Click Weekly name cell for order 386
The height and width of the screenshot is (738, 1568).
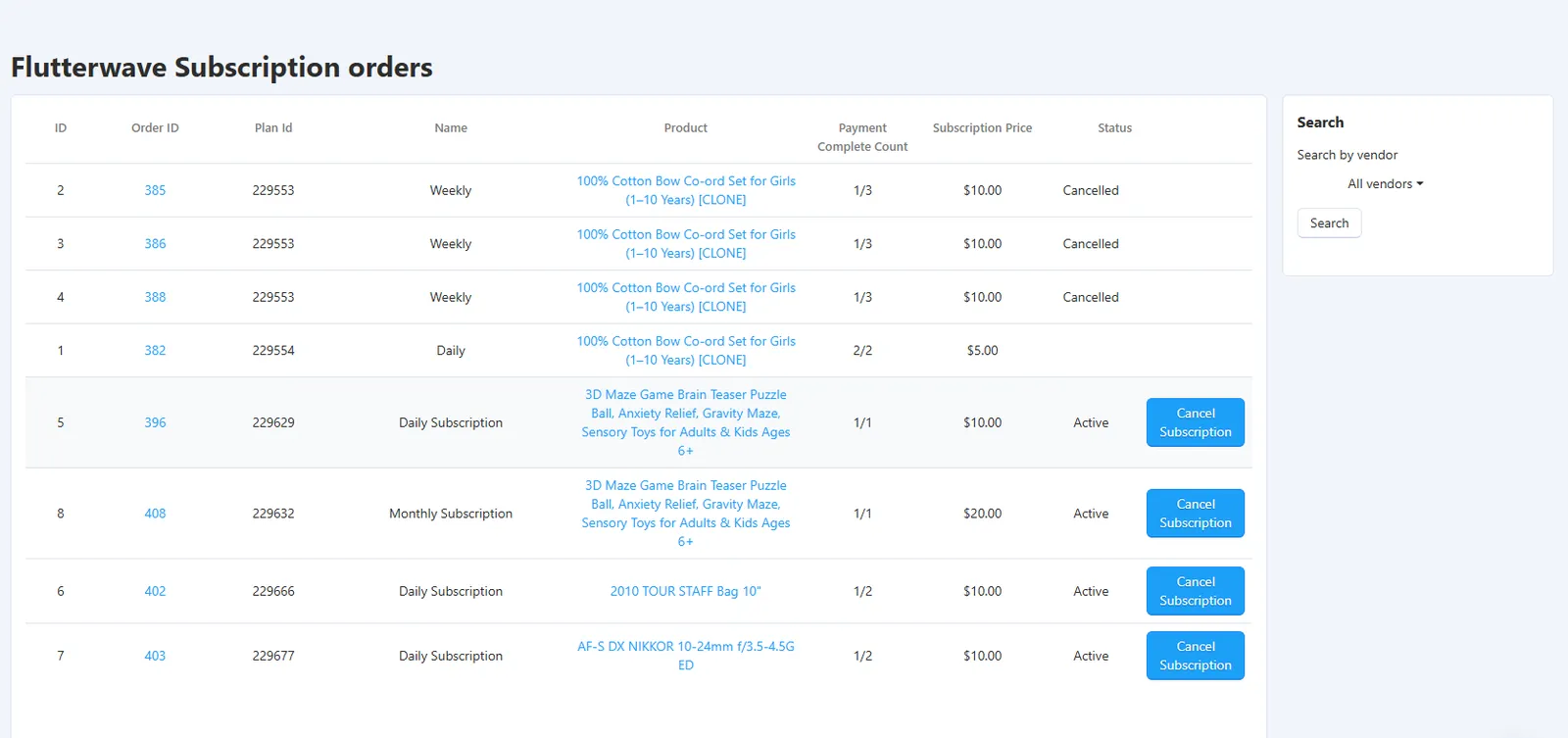point(451,243)
